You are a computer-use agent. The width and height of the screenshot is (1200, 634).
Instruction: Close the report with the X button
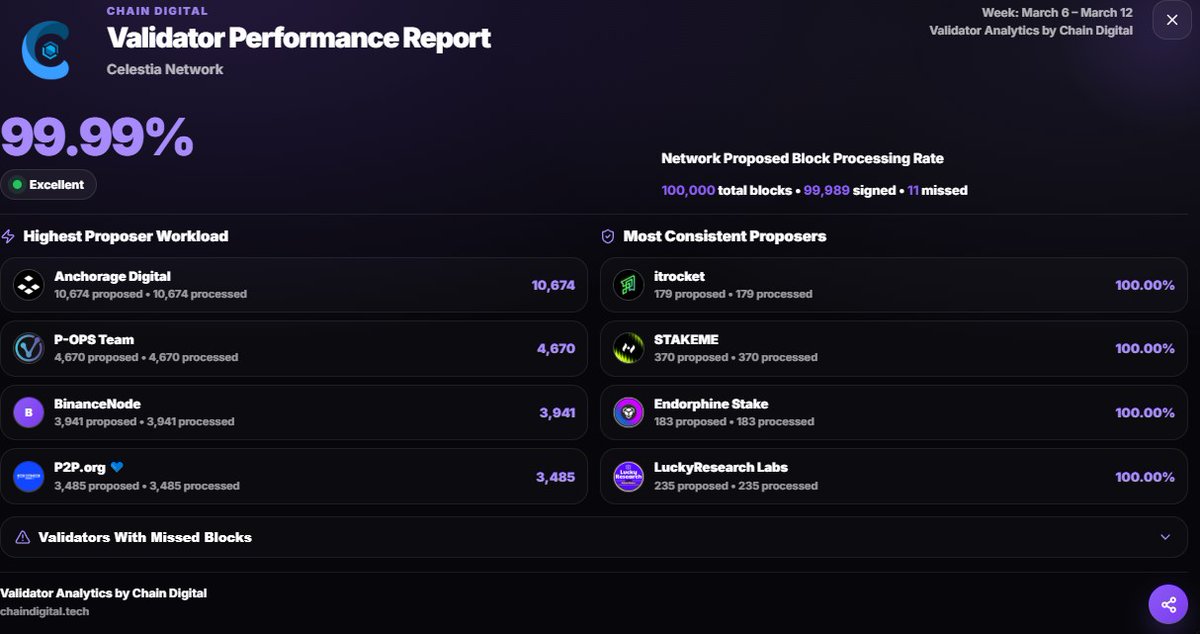1171,19
